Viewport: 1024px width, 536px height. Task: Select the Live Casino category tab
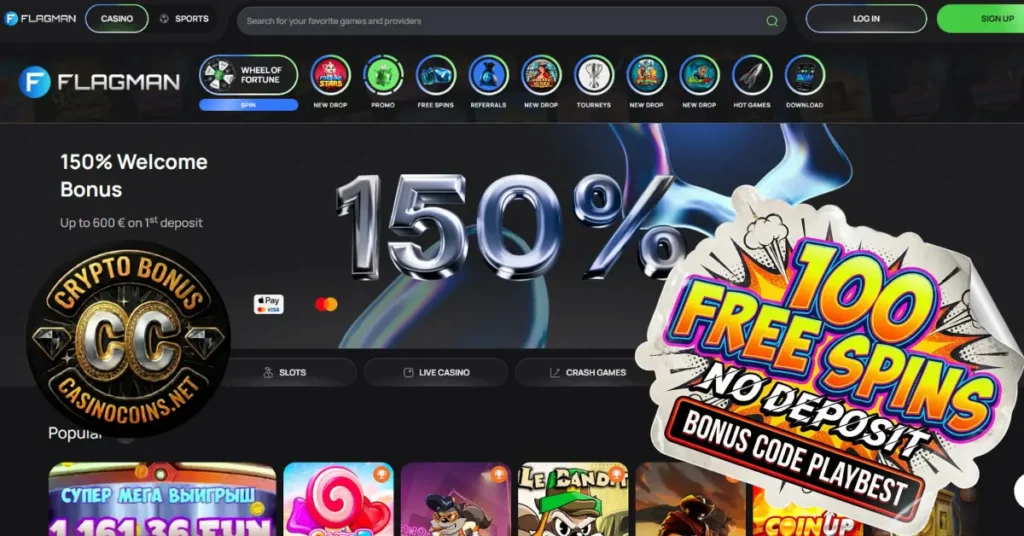point(436,372)
